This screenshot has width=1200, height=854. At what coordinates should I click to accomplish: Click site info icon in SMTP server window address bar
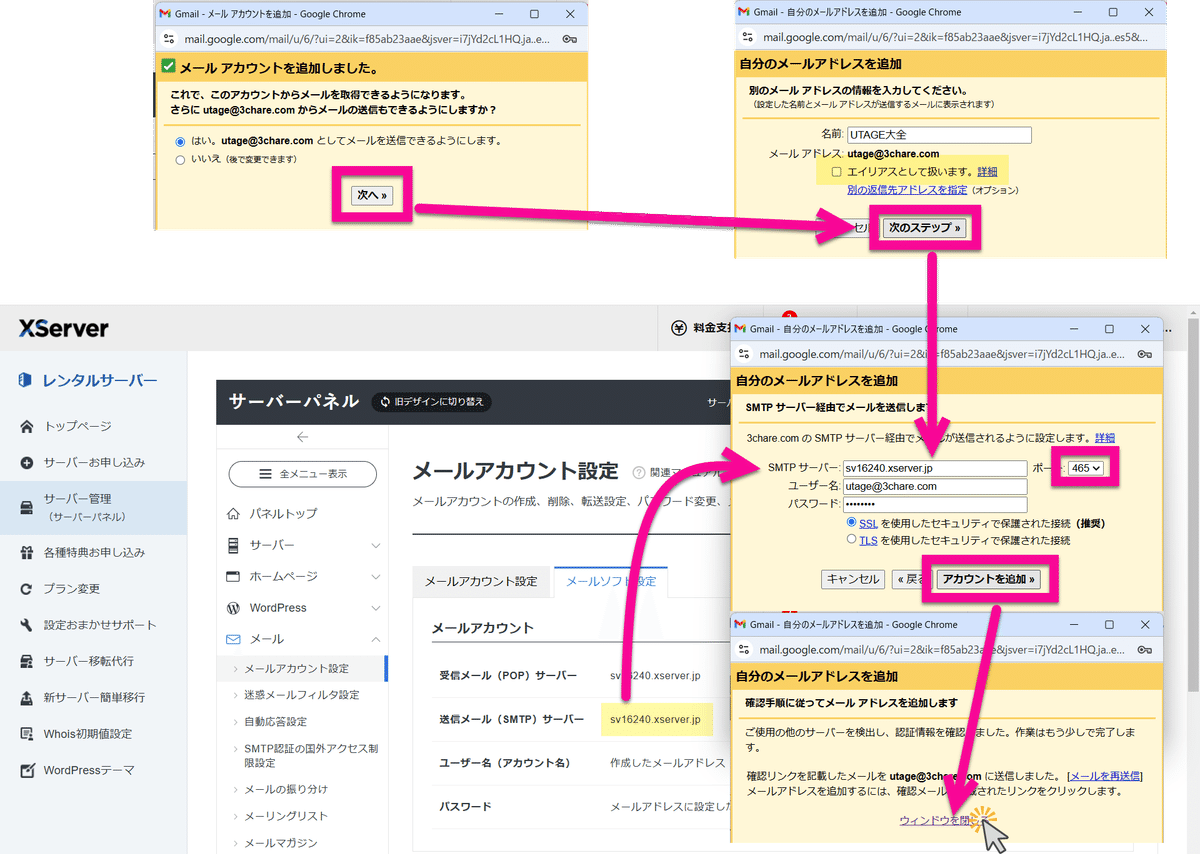[x=744, y=354]
